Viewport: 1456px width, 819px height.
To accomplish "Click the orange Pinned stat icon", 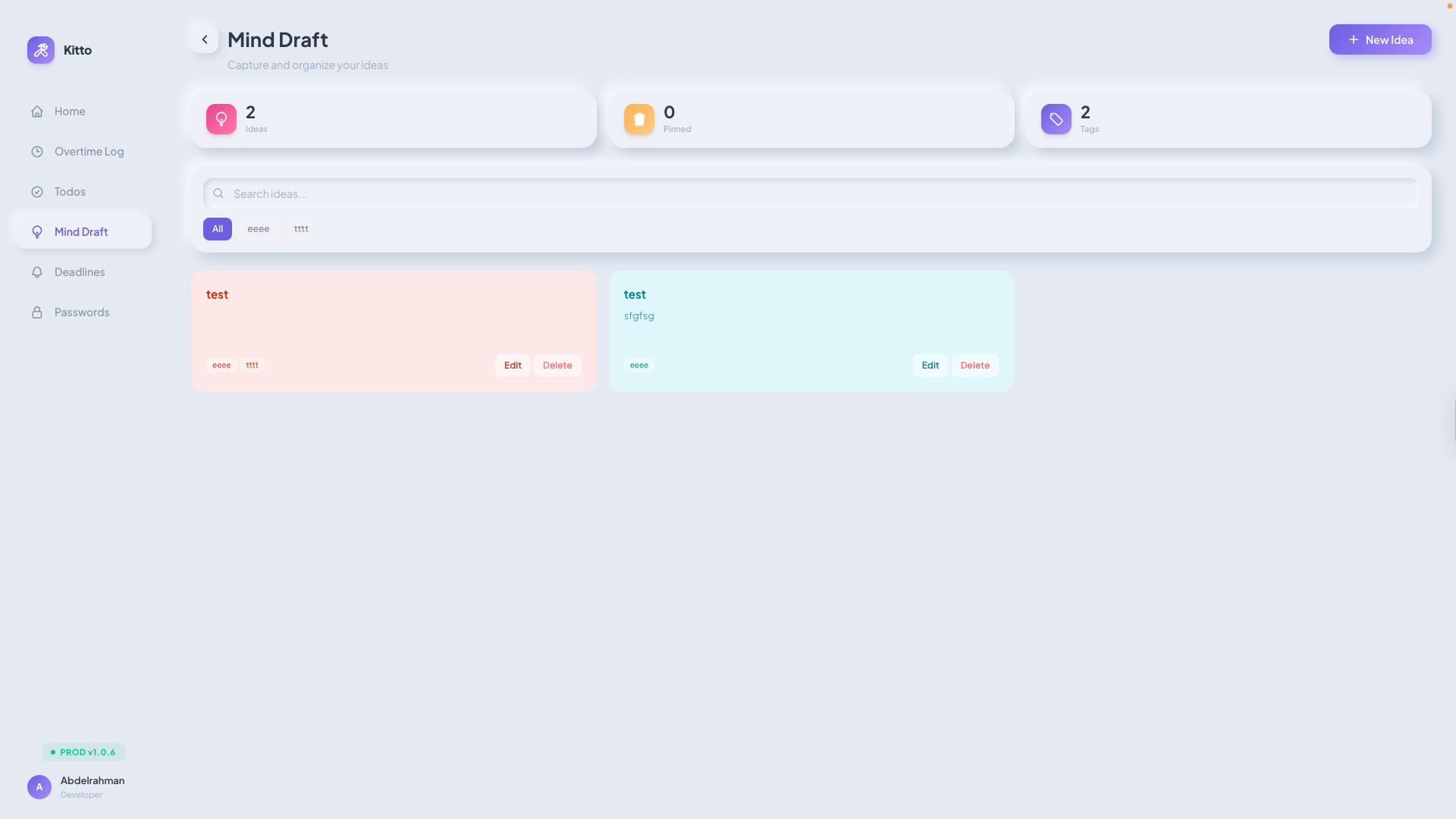I will coord(639,119).
